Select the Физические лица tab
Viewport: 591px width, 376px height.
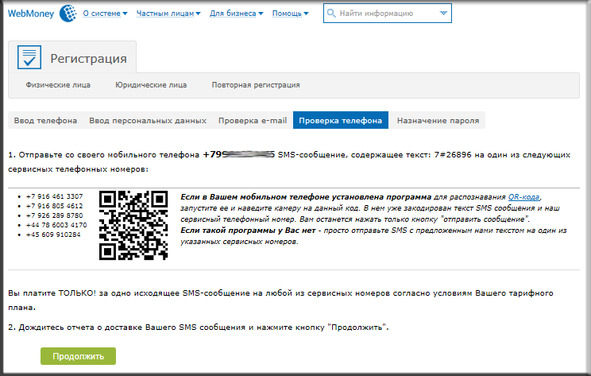[58, 85]
